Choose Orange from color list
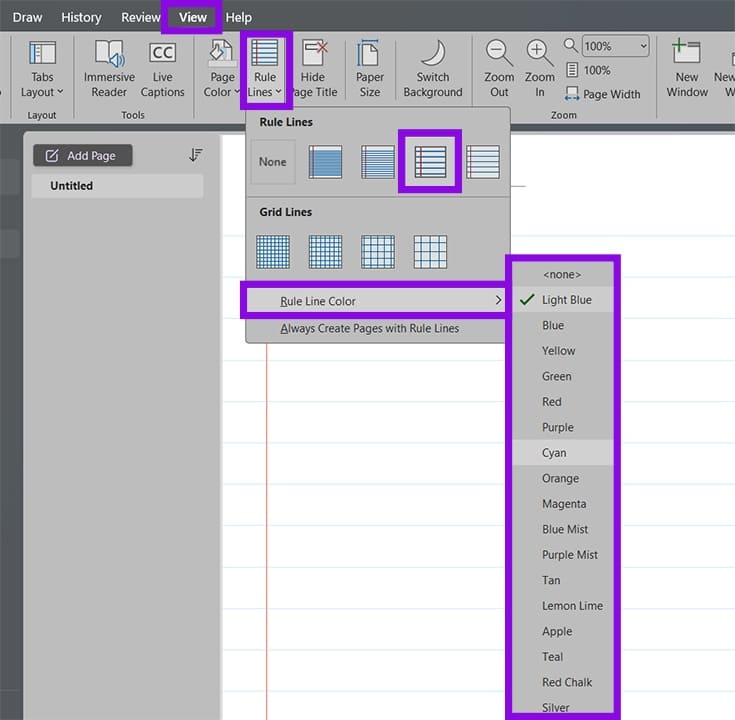Screen dimensions: 735x720 click(562, 478)
